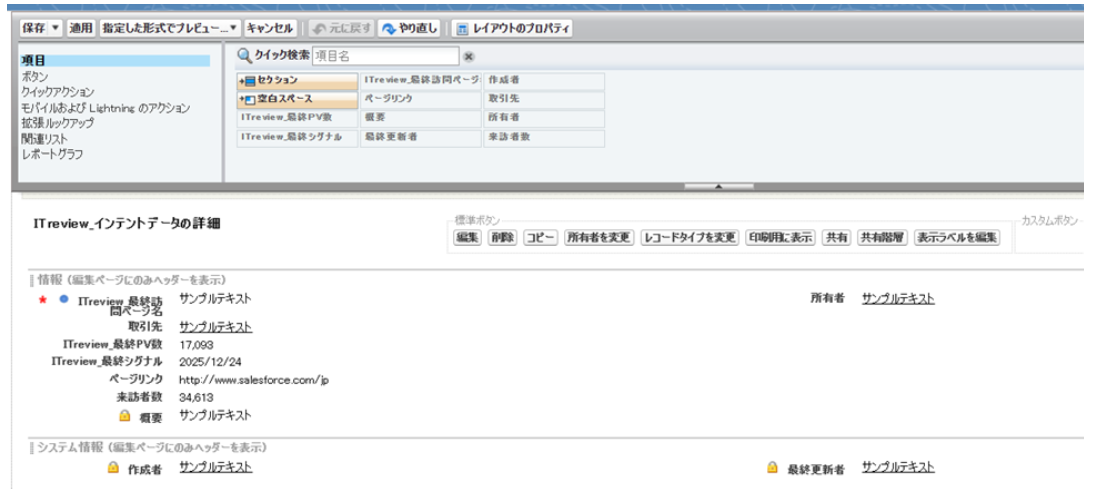Image resolution: width=1096 pixels, height=499 pixels.
Task: Click the 所有者 サンプルテキスト link
Action: tap(898, 298)
